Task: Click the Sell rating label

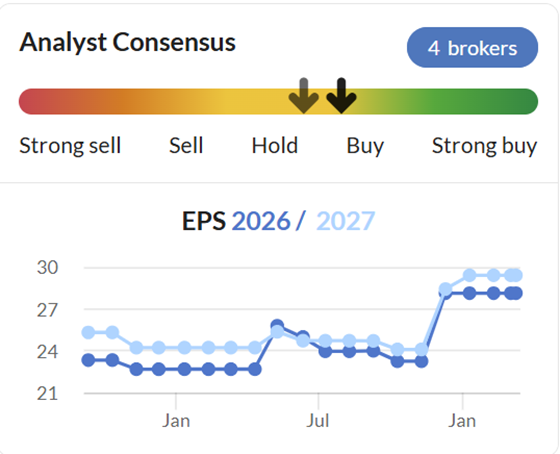Action: (186, 145)
